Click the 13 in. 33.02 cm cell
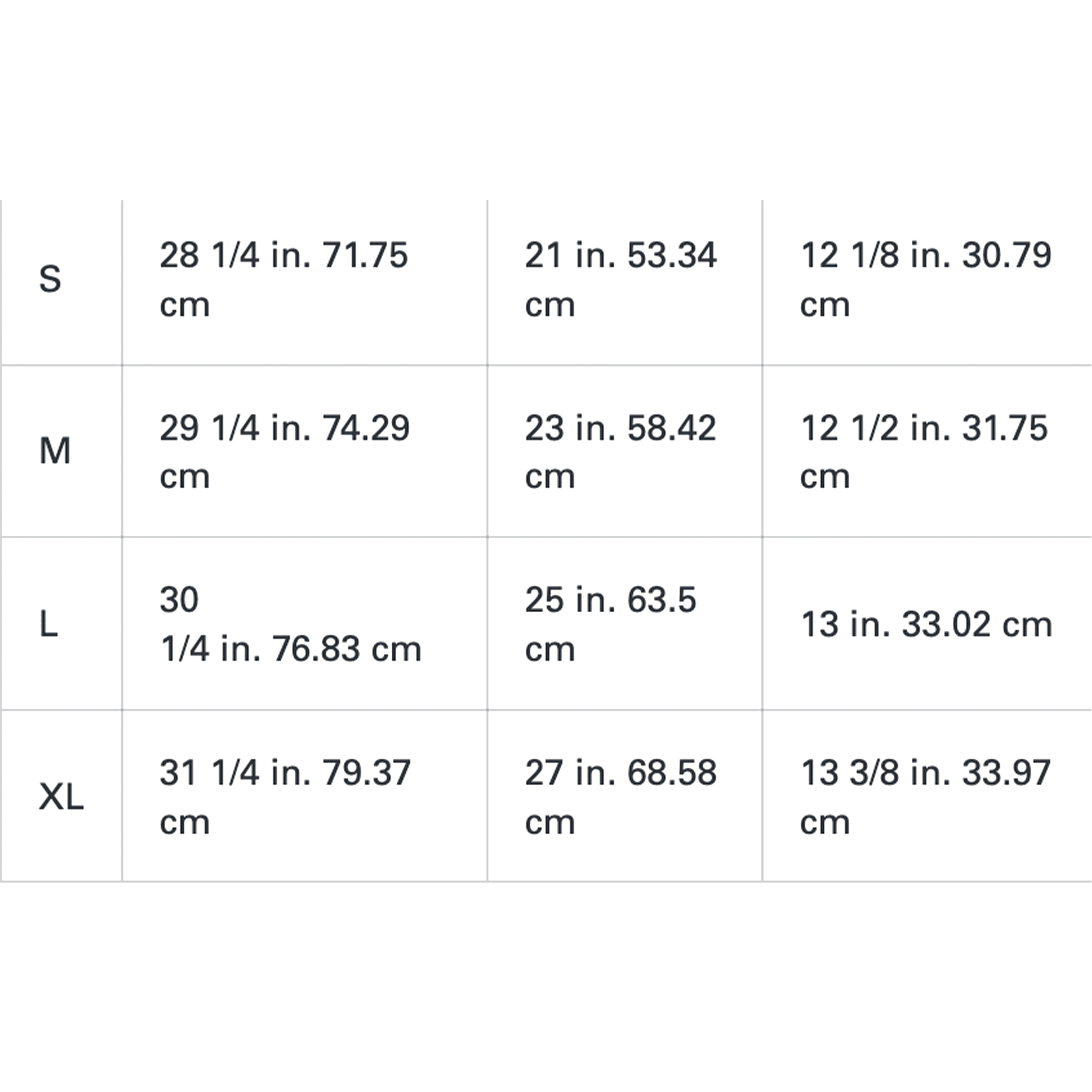Screen dimensions: 1092x1092 point(927,623)
